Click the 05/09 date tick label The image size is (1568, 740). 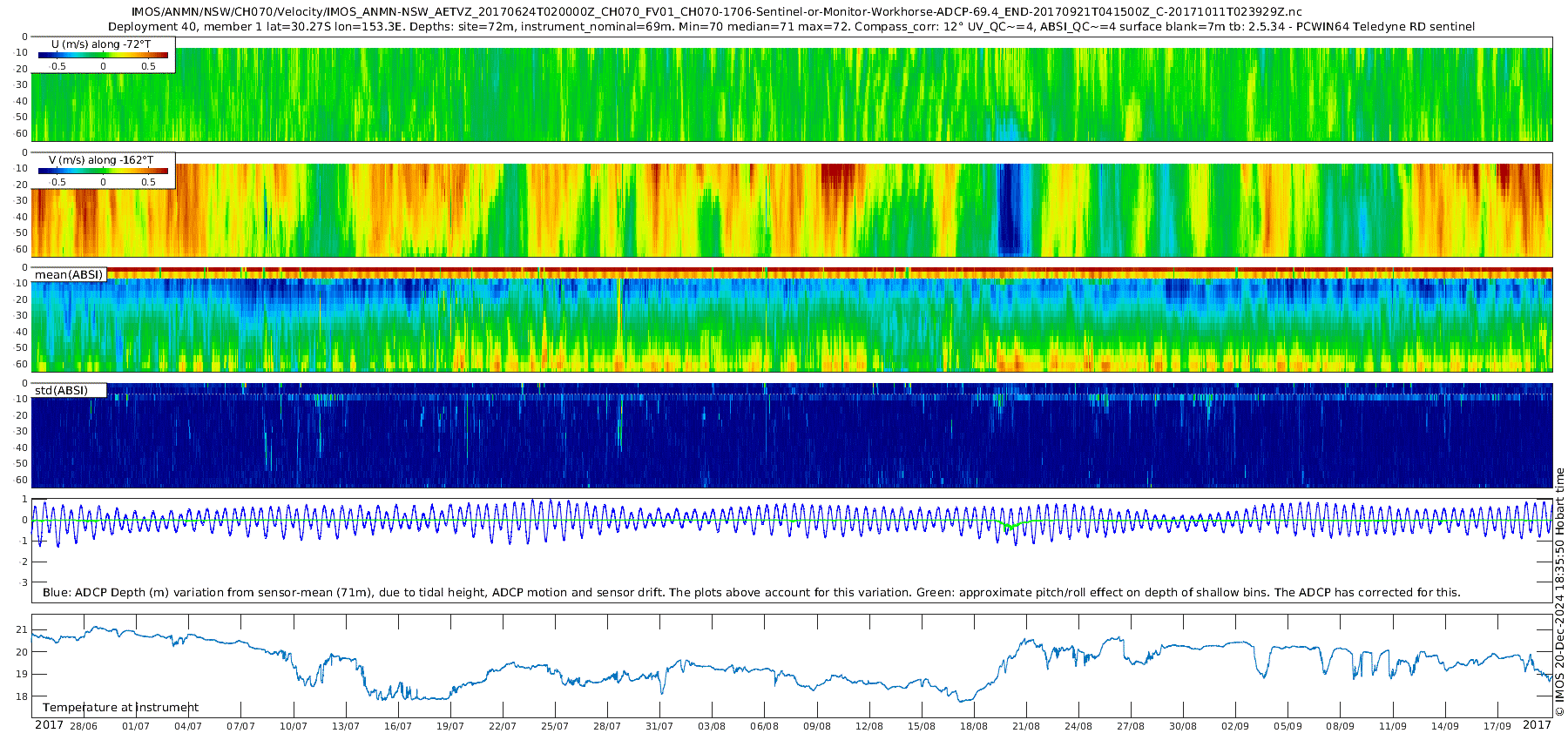point(1288,726)
